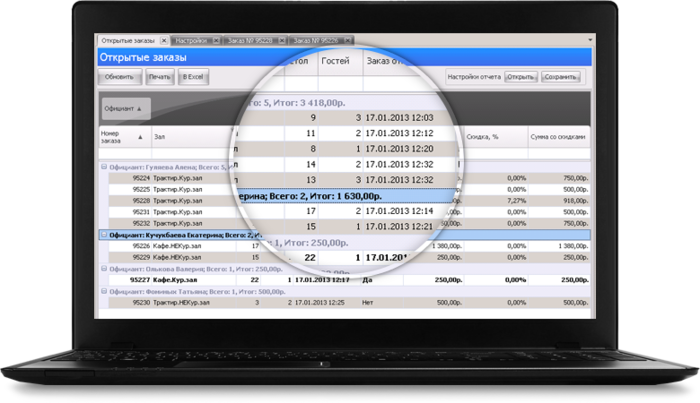Collapse the Кучукбаева Екатерина group
Viewport: 700px width, 403px height.
(x=103, y=234)
